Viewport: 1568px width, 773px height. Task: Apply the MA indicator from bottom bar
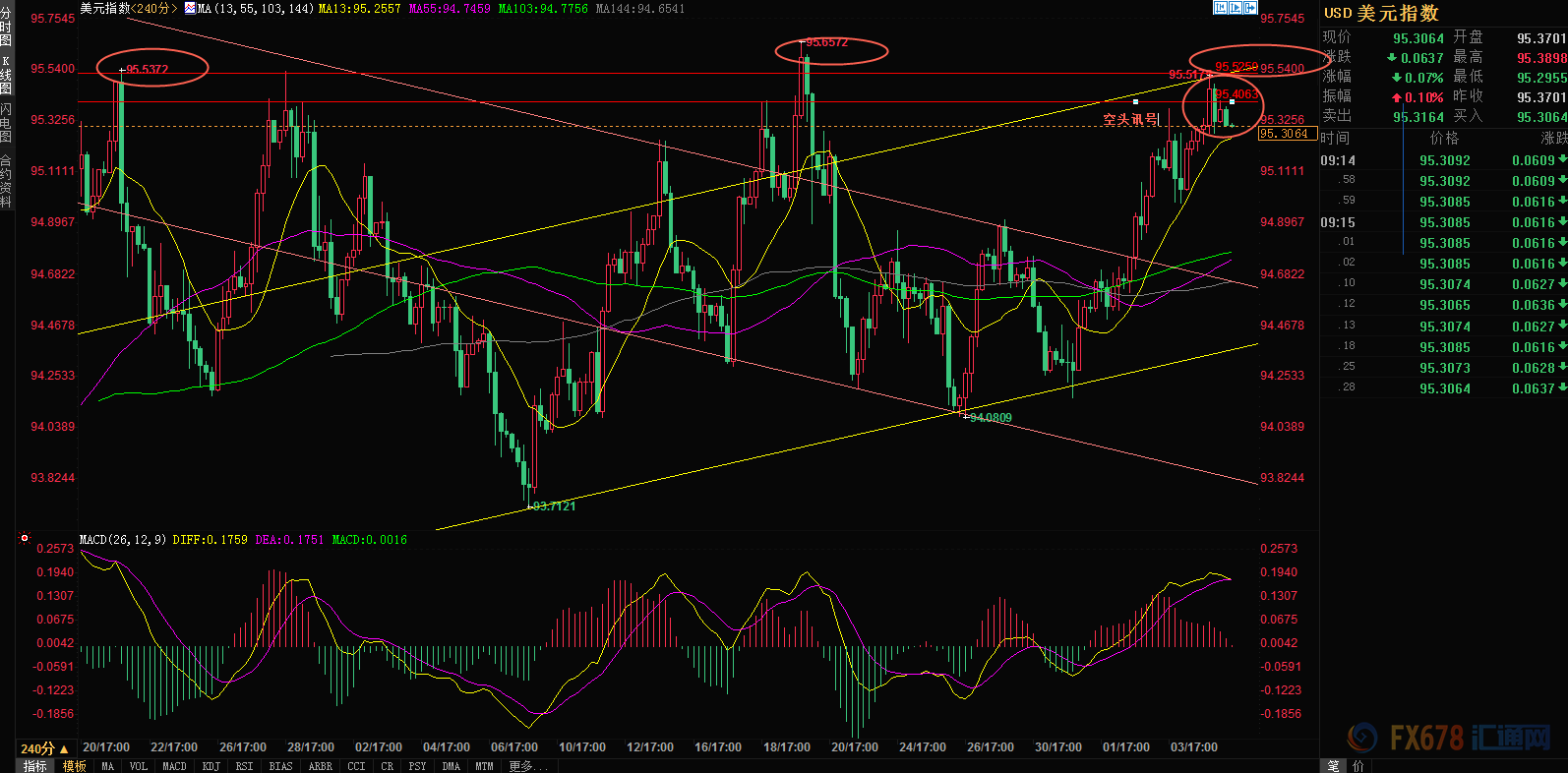(107, 766)
